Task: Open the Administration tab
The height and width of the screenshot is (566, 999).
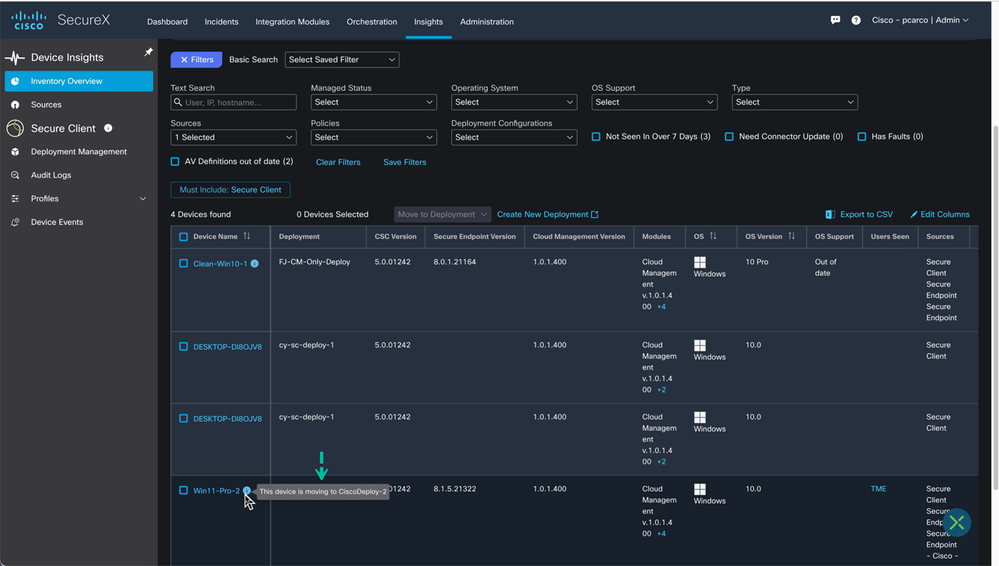Action: (x=487, y=22)
